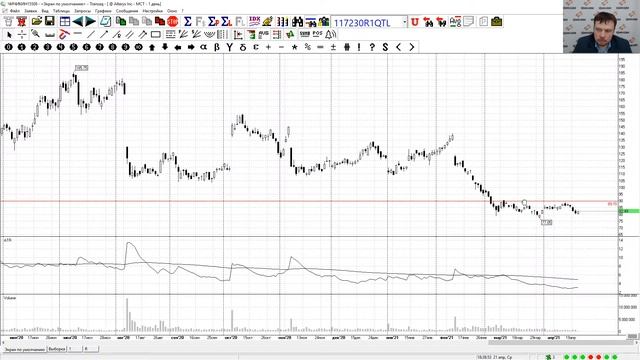This screenshot has height=360, width=640.
Task: Insert the exclamation mark marker
Action: click(x=359, y=47)
